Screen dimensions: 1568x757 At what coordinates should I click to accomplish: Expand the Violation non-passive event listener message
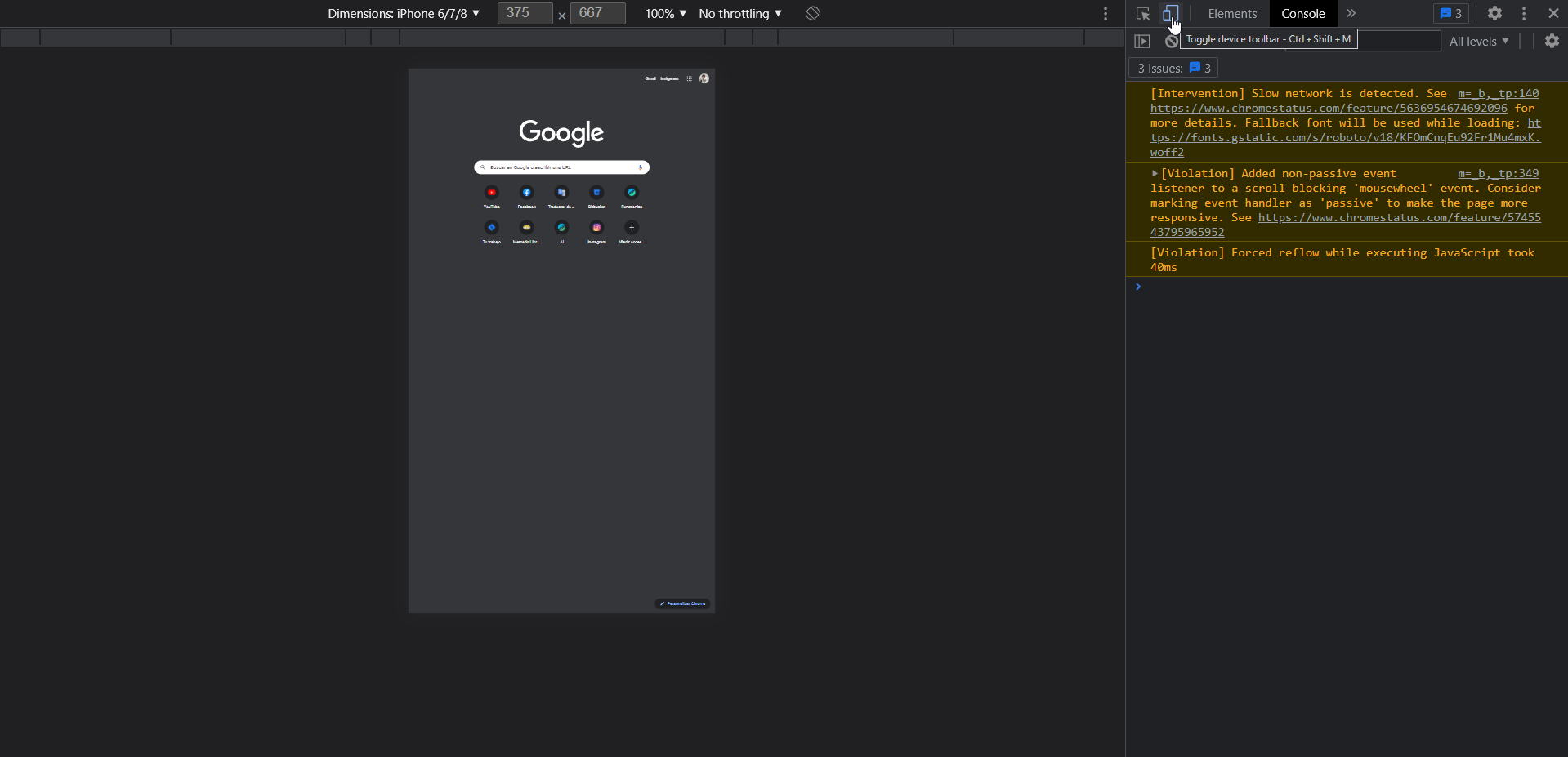1155,173
